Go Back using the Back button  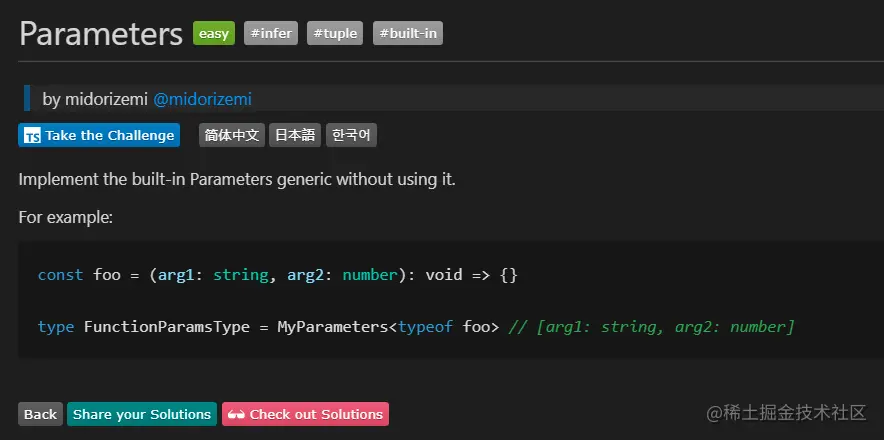click(41, 414)
